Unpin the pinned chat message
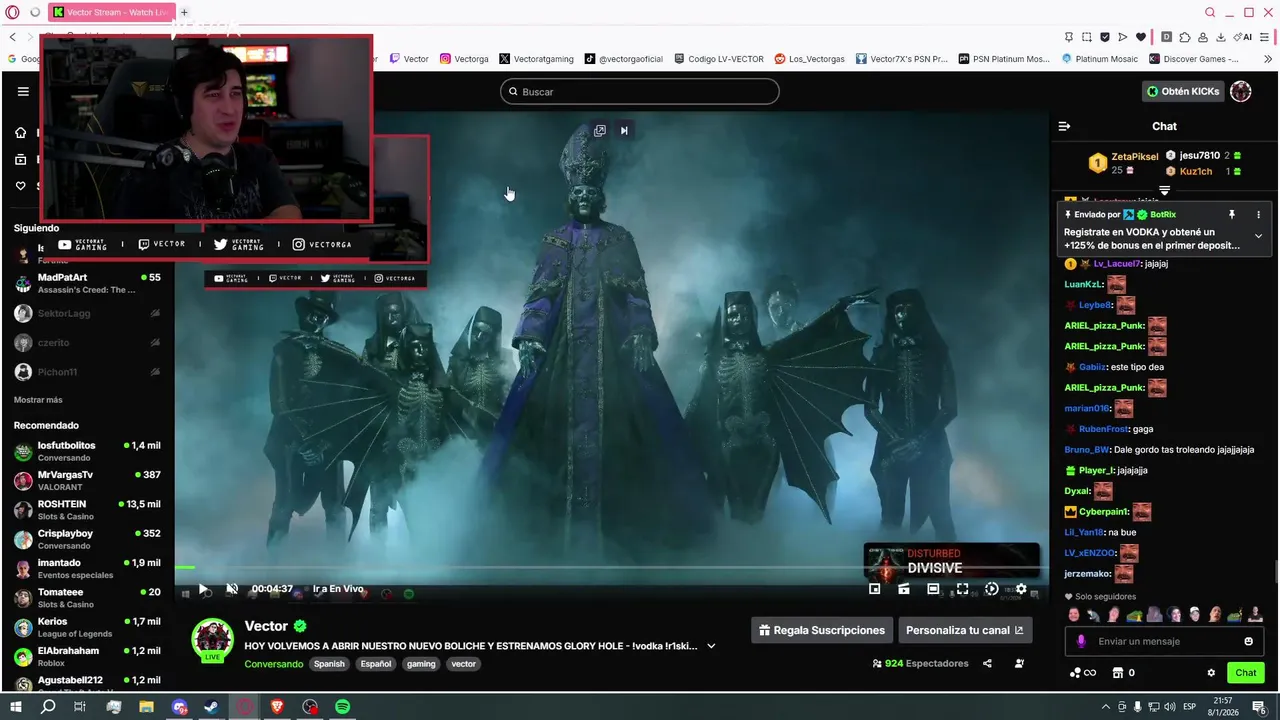1280x720 pixels. [x=1232, y=214]
